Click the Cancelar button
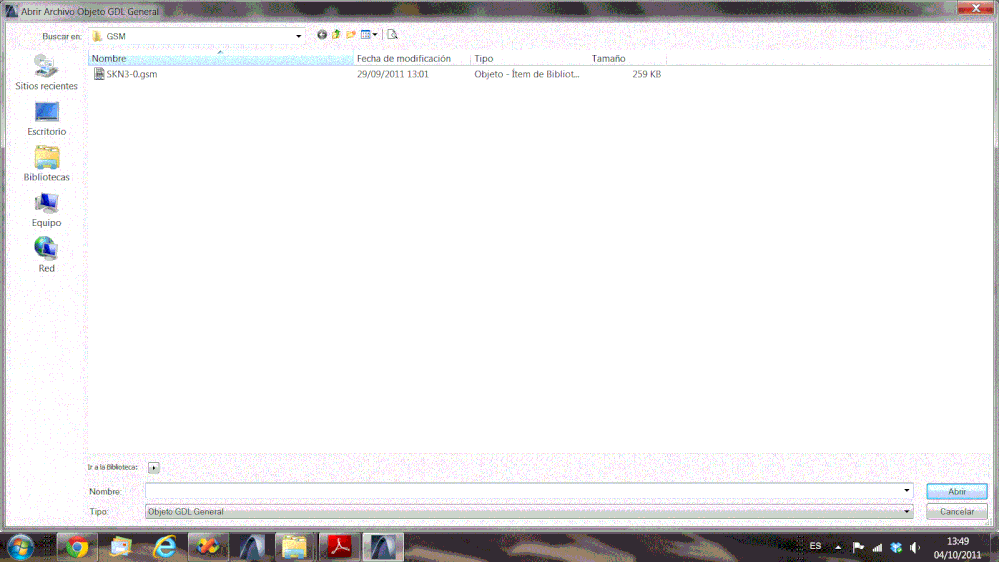This screenshot has height=562, width=999. tap(956, 512)
